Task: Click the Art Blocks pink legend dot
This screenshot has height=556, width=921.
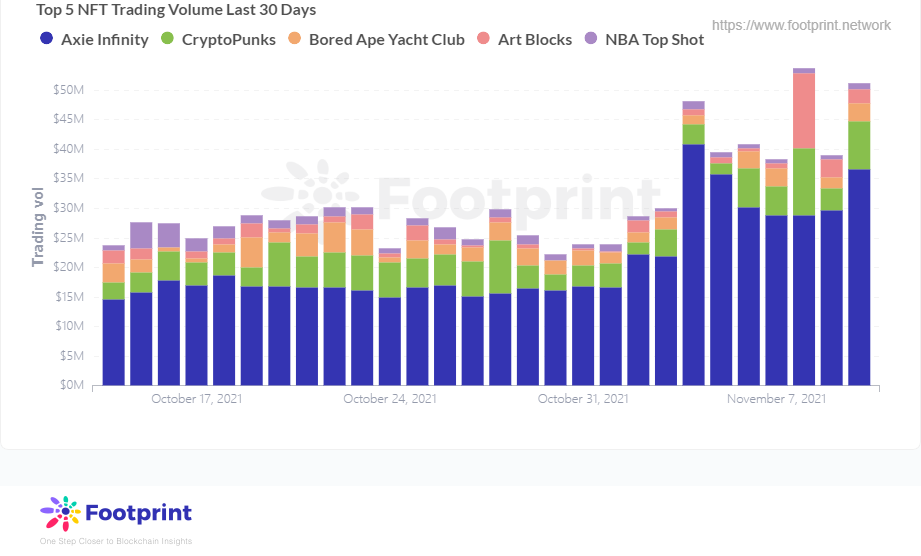Action: [483, 39]
